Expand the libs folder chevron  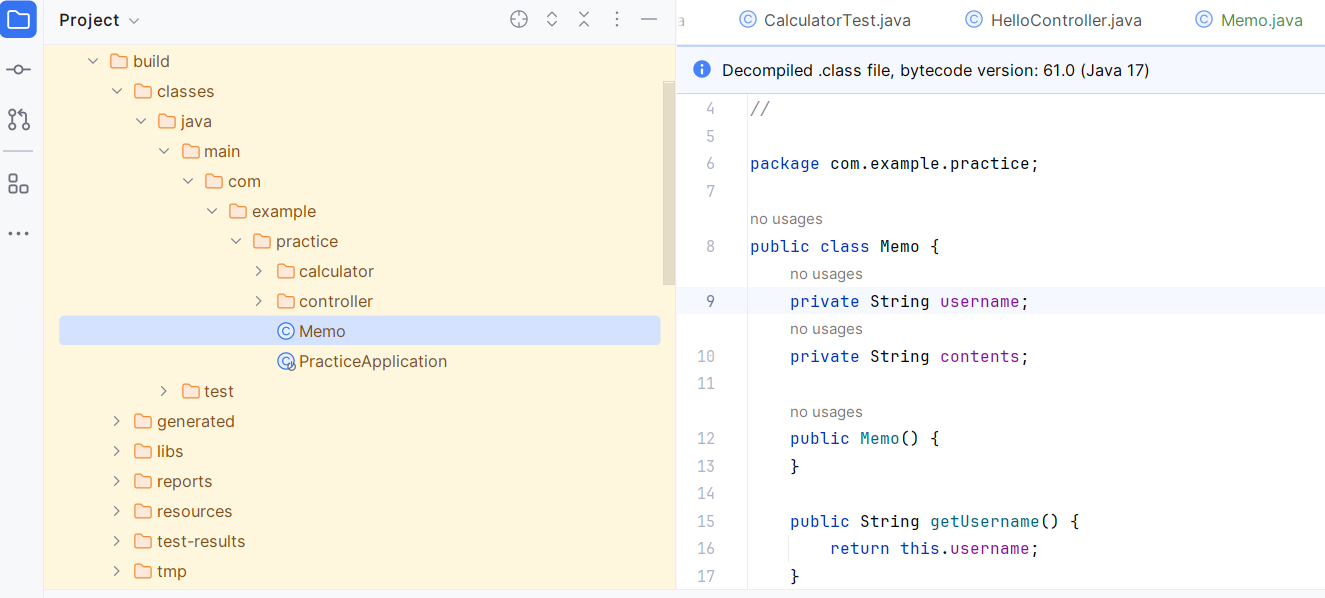point(117,451)
